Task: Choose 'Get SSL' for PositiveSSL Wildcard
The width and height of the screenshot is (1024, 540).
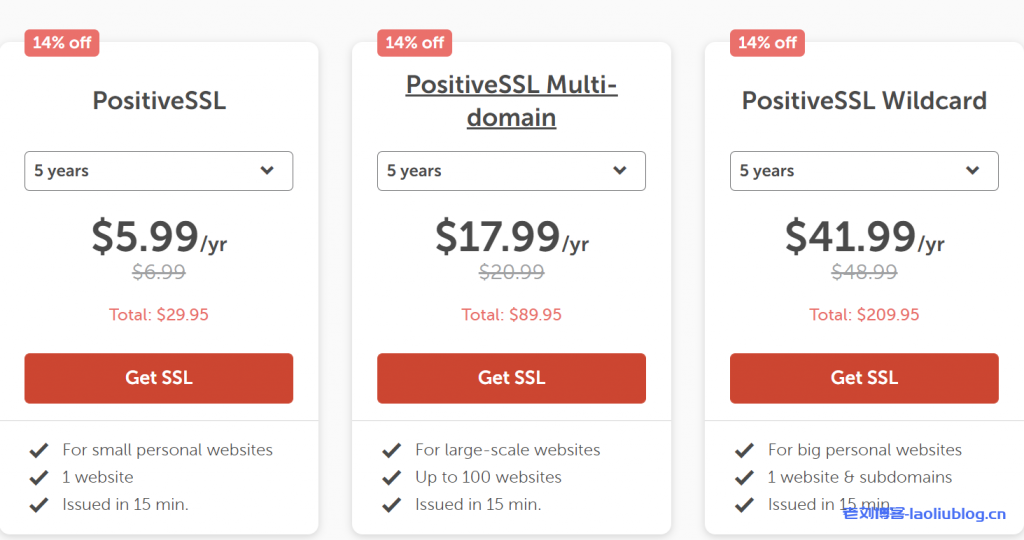Action: 864,378
